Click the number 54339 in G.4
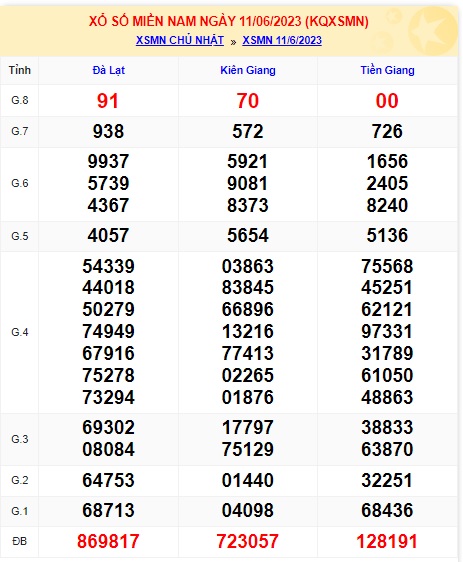 pyautogui.click(x=108, y=266)
